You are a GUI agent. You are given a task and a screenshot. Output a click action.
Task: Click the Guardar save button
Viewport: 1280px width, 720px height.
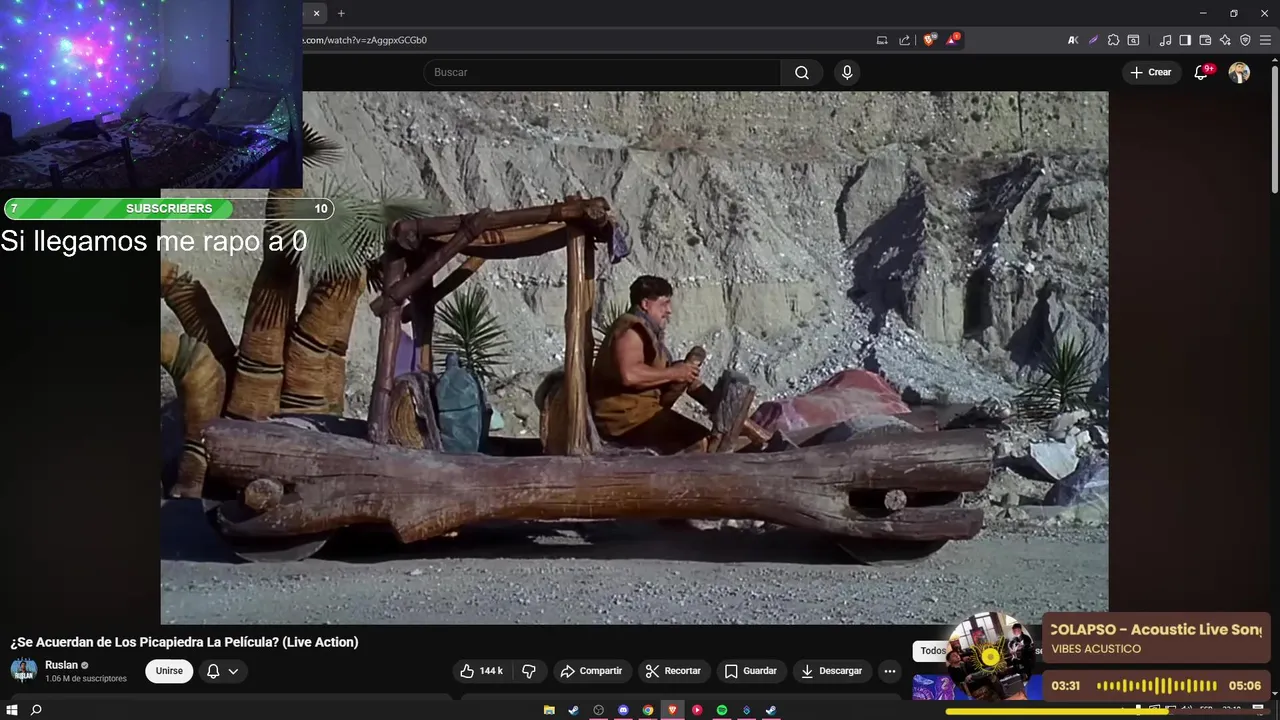coord(750,671)
